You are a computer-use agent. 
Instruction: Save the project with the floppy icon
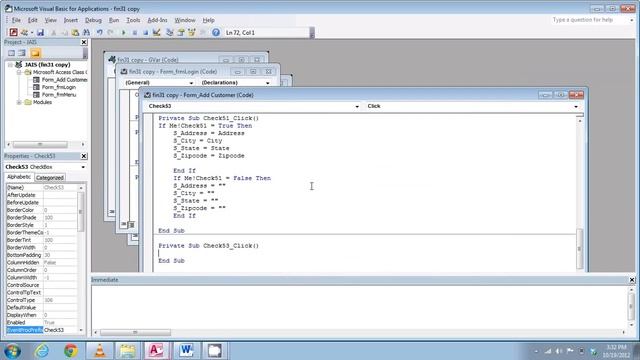(x=40, y=32)
